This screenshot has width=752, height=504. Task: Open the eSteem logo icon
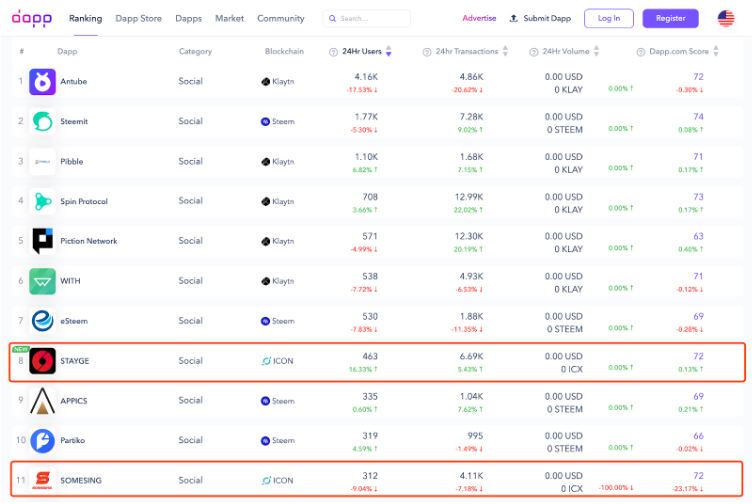[x=42, y=321]
